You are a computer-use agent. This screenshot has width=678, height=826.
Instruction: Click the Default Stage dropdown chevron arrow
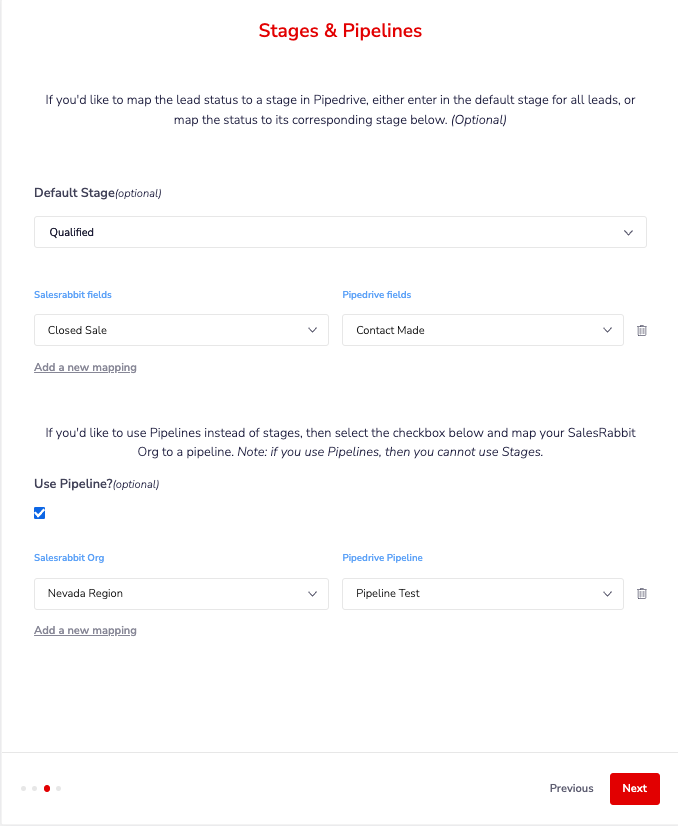tap(628, 233)
